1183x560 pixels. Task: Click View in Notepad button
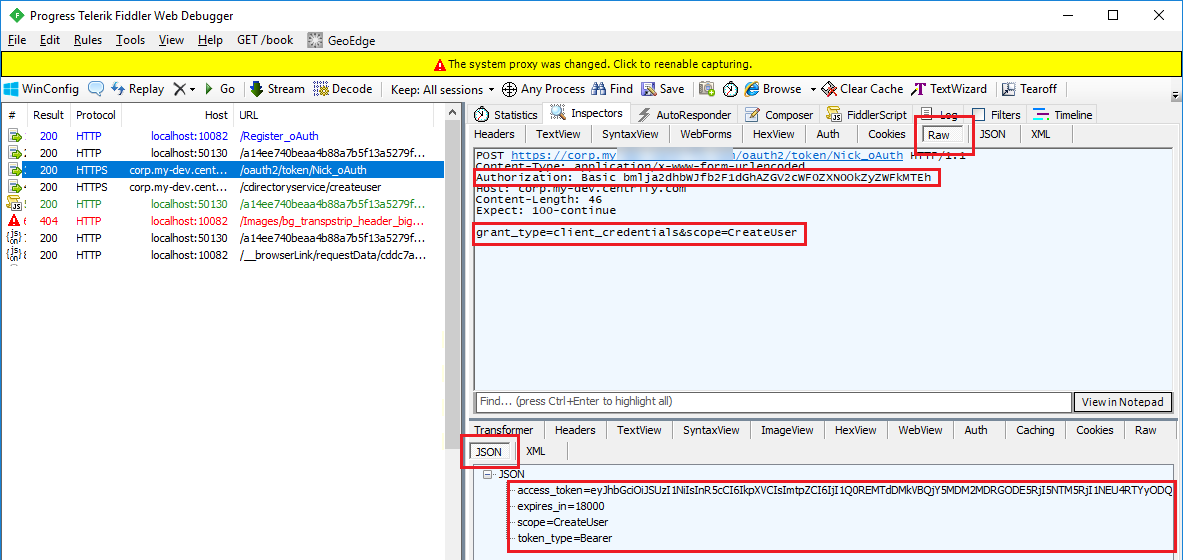click(x=1123, y=402)
